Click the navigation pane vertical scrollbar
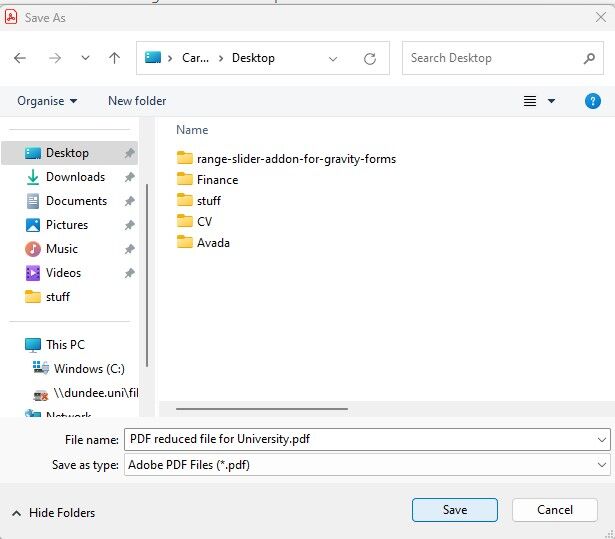This screenshot has height=539, width=615. coord(147,275)
